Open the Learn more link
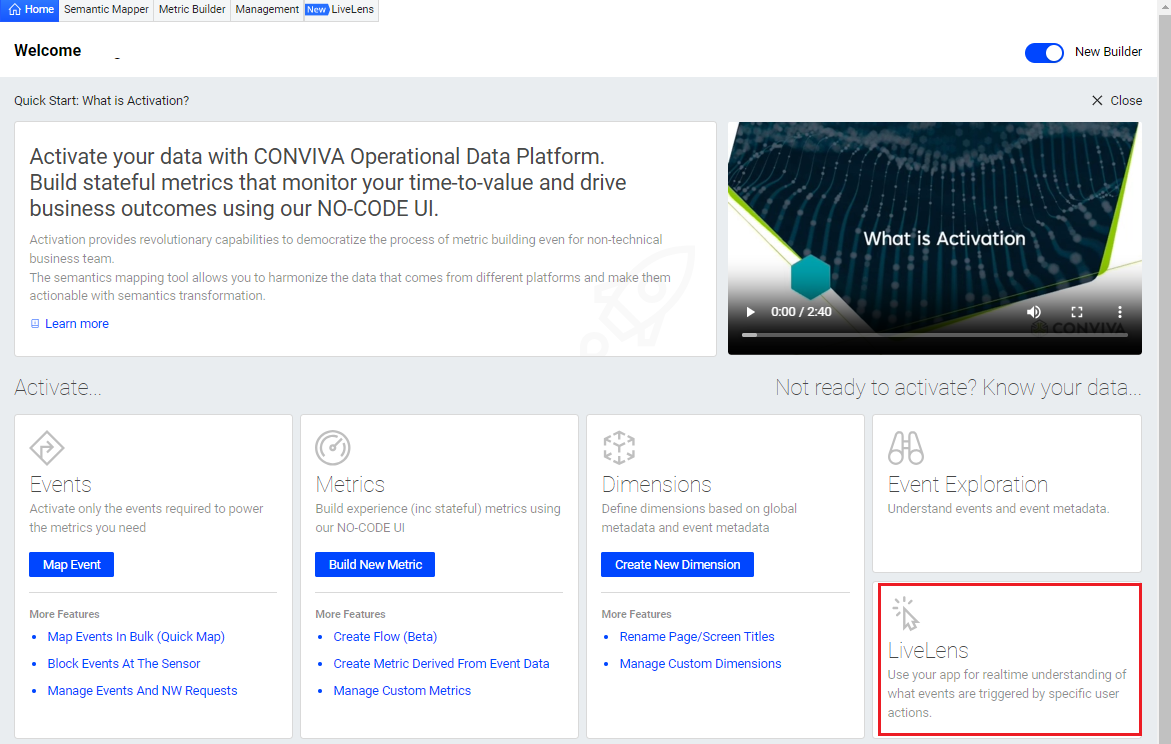1171x744 pixels. [76, 324]
